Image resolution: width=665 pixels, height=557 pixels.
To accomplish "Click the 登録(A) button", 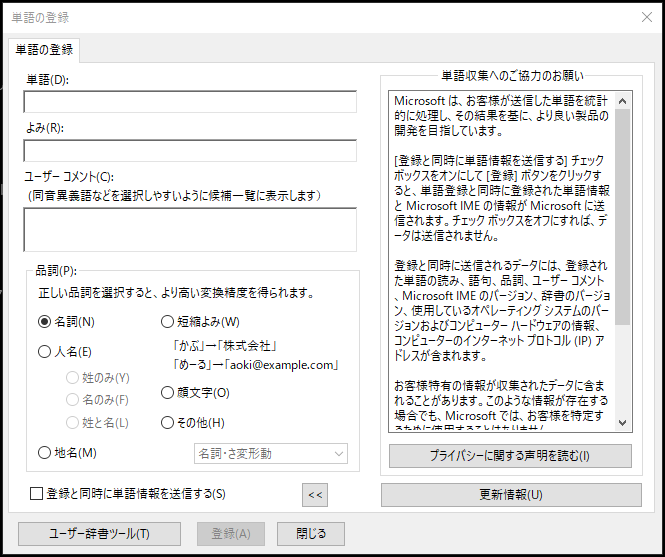I will (x=231, y=534).
